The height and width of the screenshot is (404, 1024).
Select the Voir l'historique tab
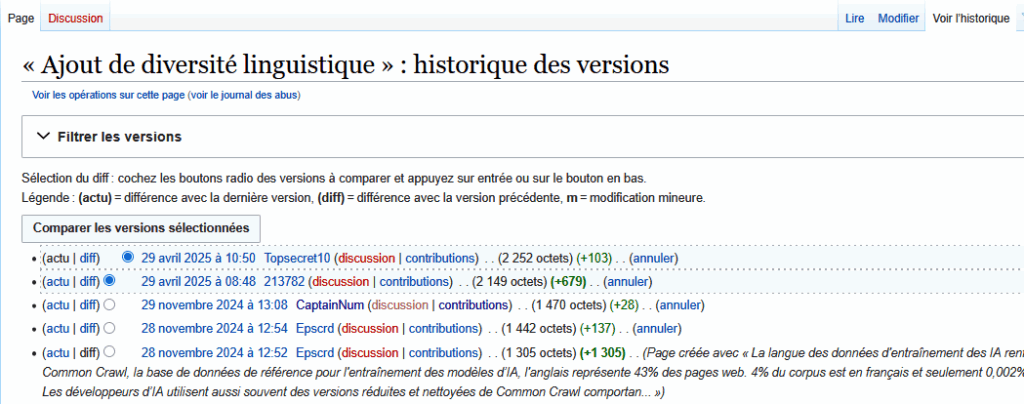point(971,18)
